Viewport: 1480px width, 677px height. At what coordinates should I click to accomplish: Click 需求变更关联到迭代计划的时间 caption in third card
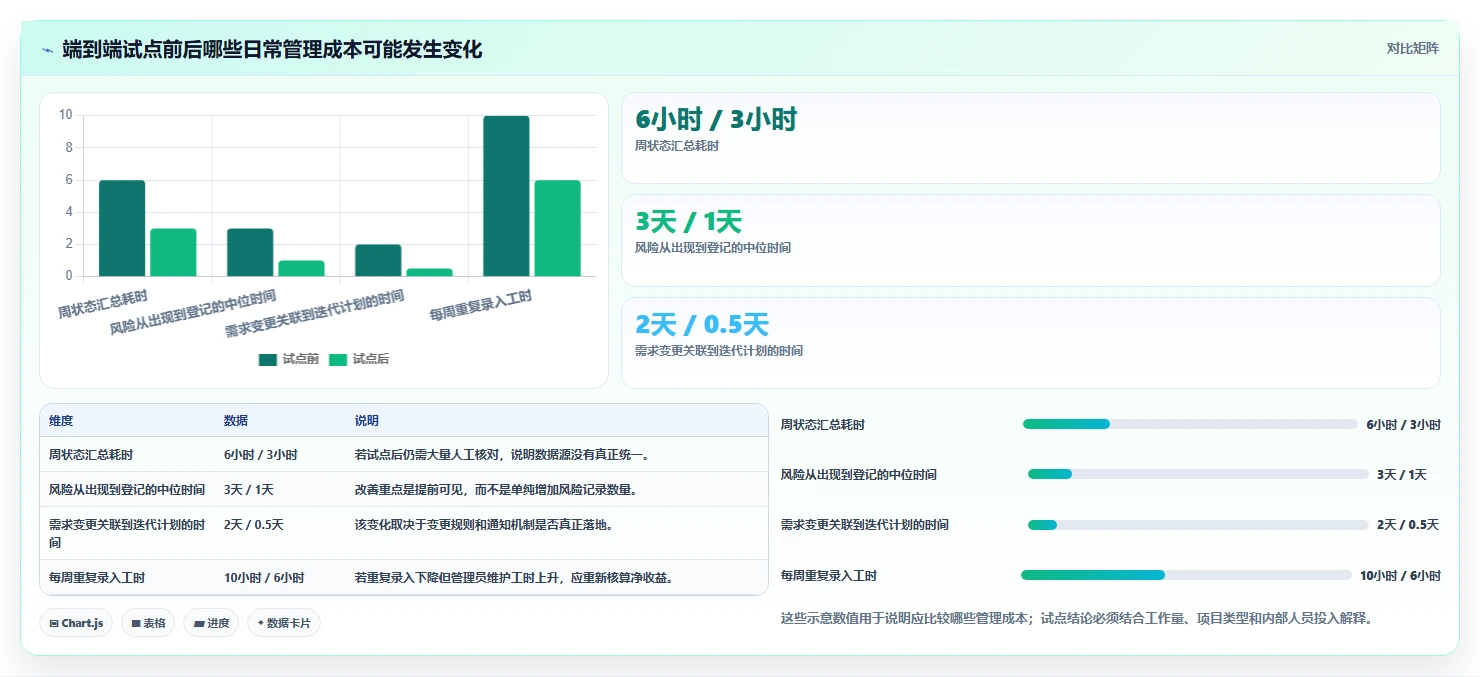[x=719, y=351]
